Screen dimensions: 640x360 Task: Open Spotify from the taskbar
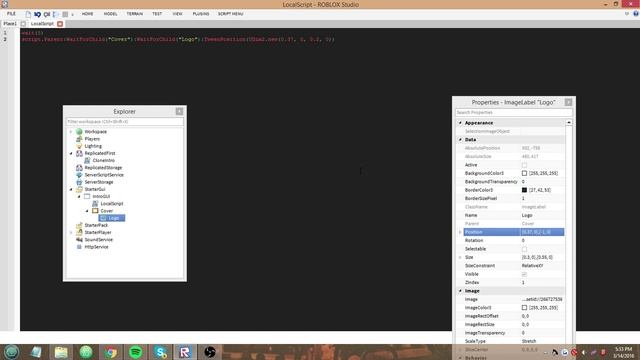coord(136,352)
